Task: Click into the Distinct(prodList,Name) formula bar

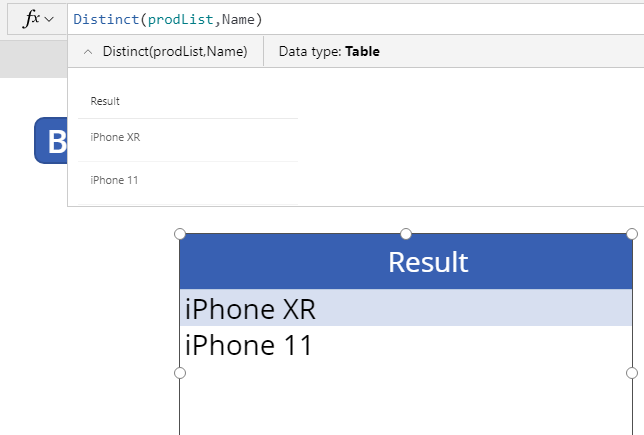Action: coord(356,19)
